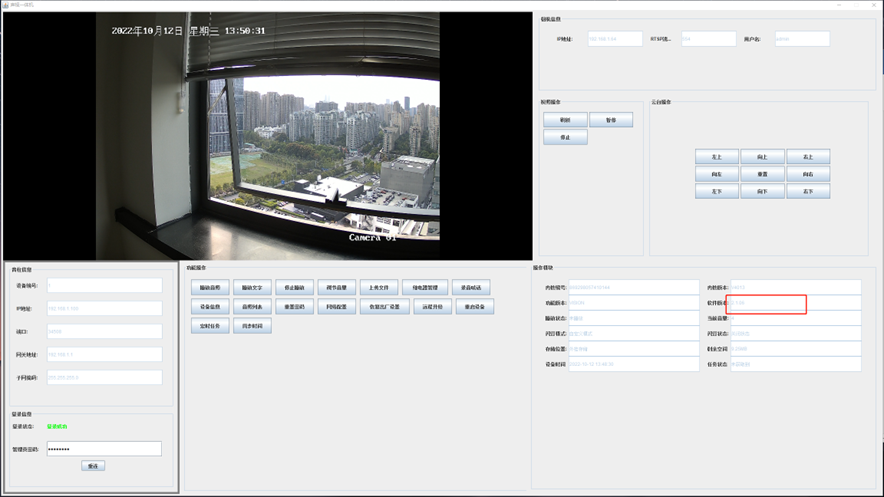
Task: Select the 子网掩码 (subnet mask) input field
Action: coord(104,377)
